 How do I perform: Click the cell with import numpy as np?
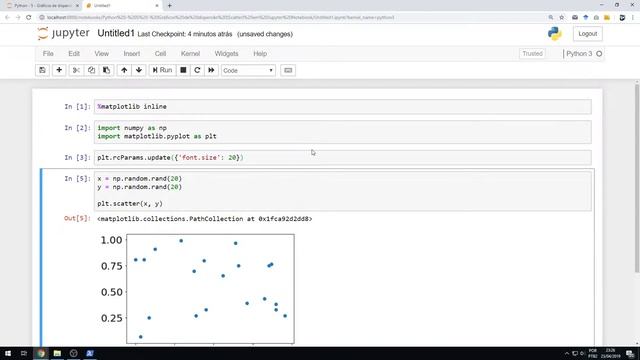pos(342,132)
